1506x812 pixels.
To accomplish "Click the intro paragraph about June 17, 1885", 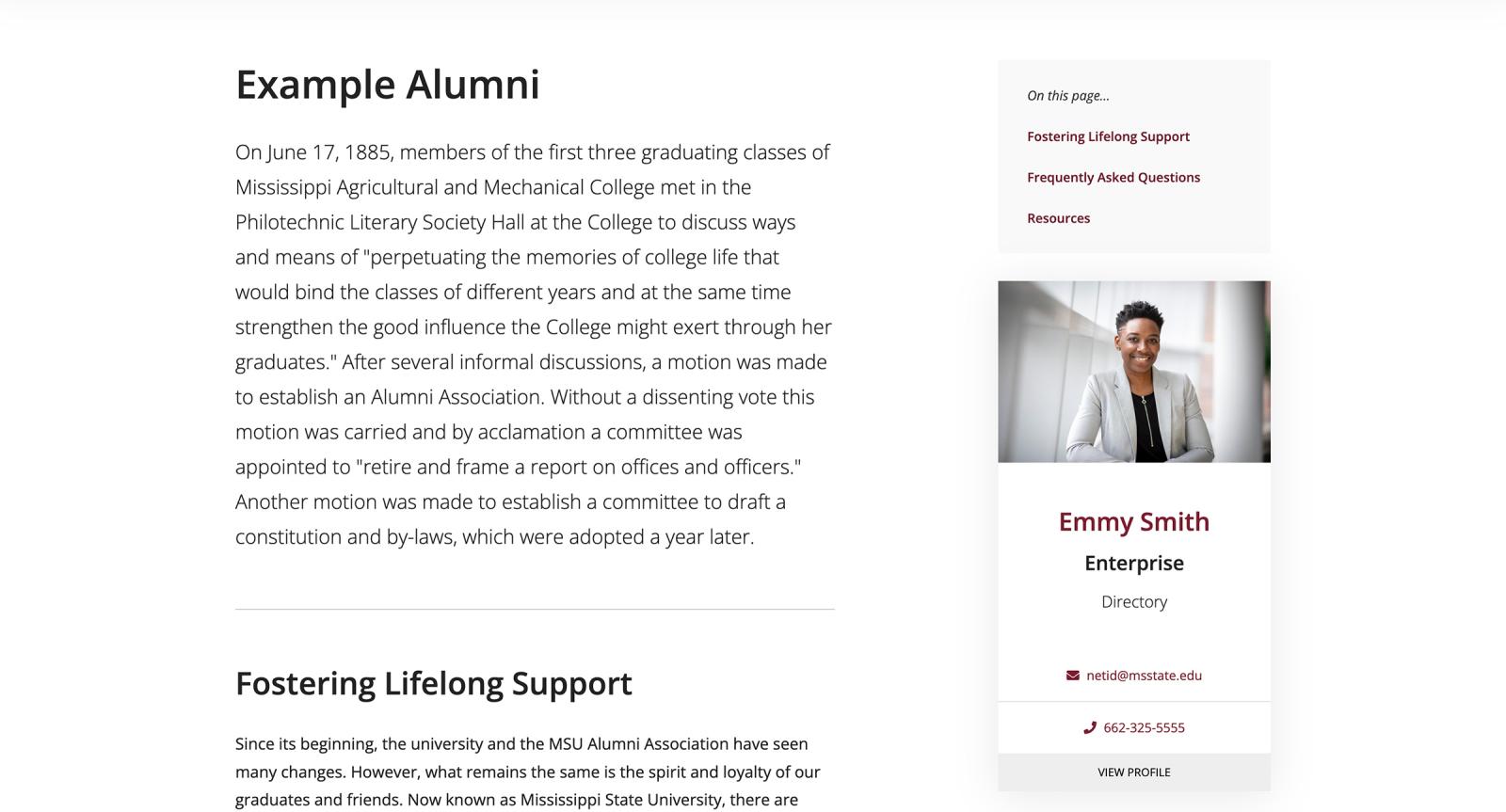I will (533, 344).
